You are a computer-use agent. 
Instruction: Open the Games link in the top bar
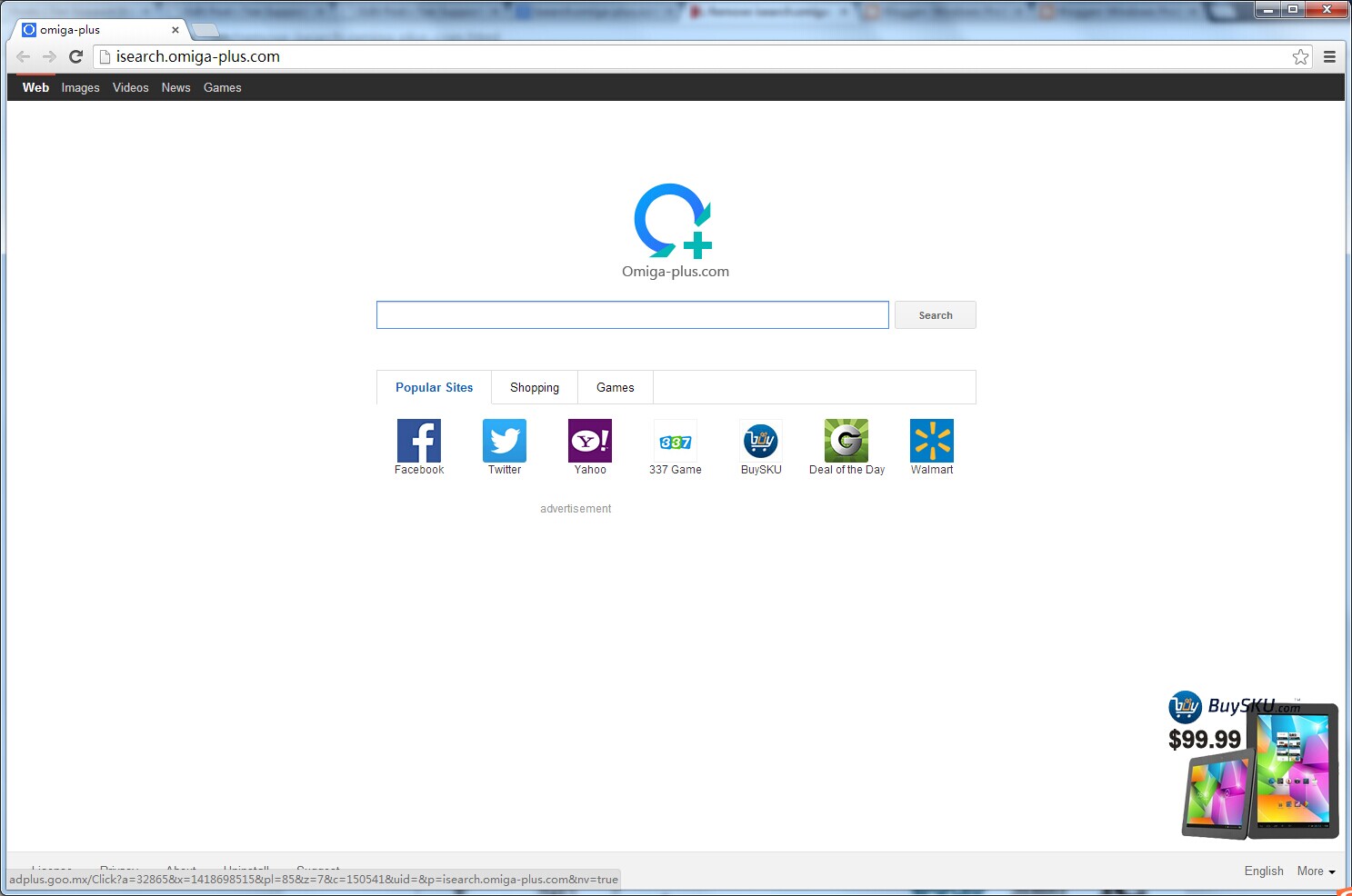click(x=222, y=87)
